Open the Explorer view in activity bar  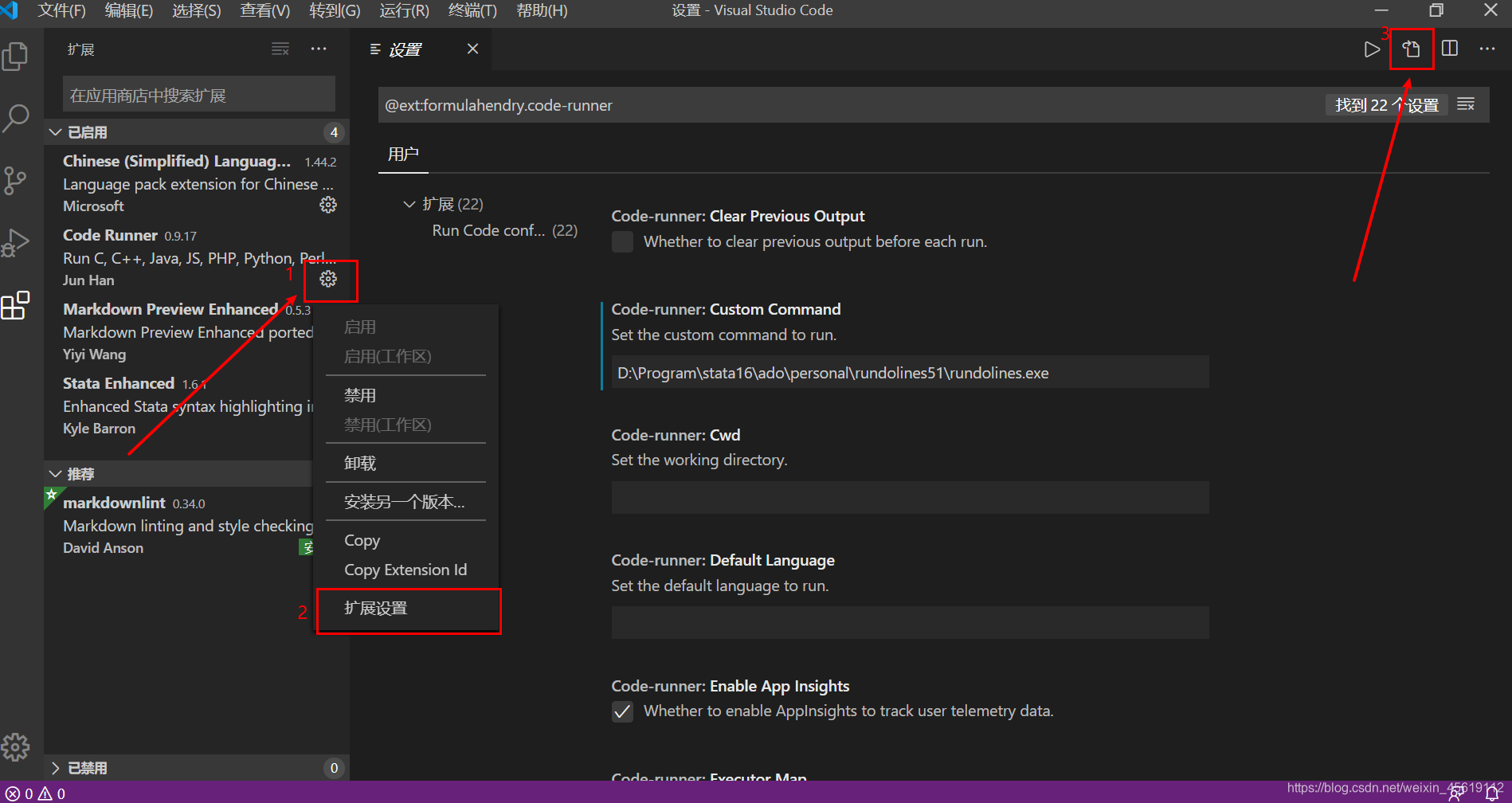click(x=15, y=57)
